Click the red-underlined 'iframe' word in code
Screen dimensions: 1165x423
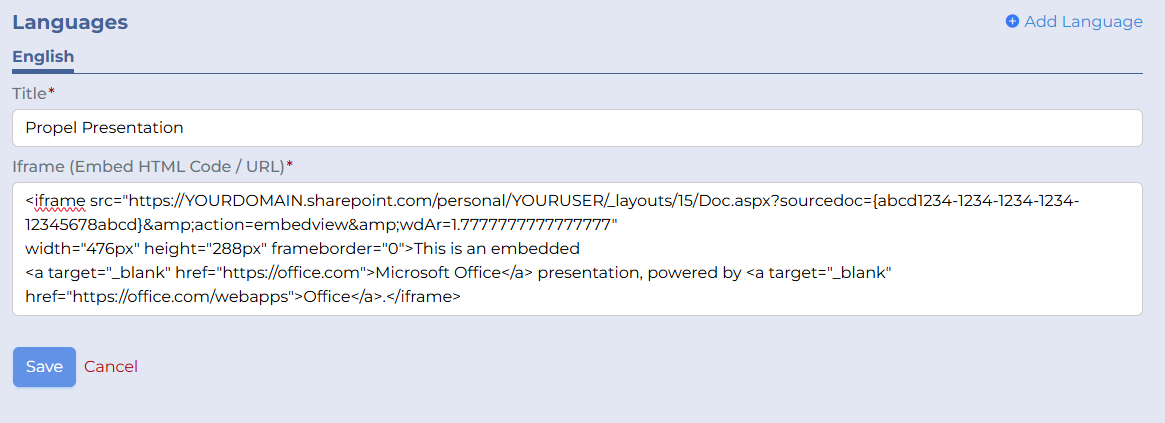60,200
